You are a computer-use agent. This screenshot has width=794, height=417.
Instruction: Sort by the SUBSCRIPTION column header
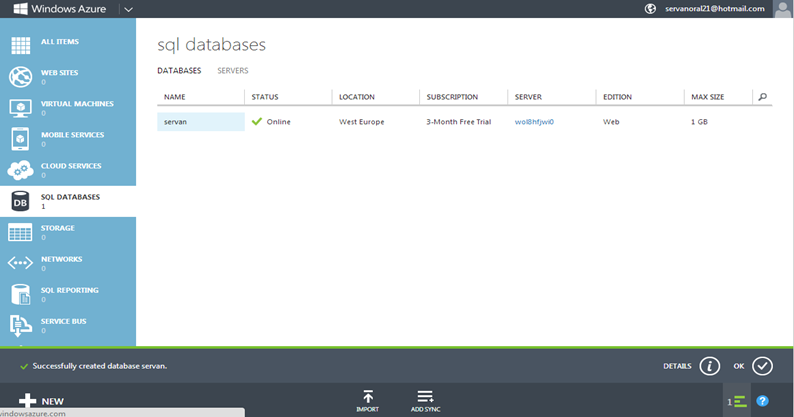pos(452,97)
